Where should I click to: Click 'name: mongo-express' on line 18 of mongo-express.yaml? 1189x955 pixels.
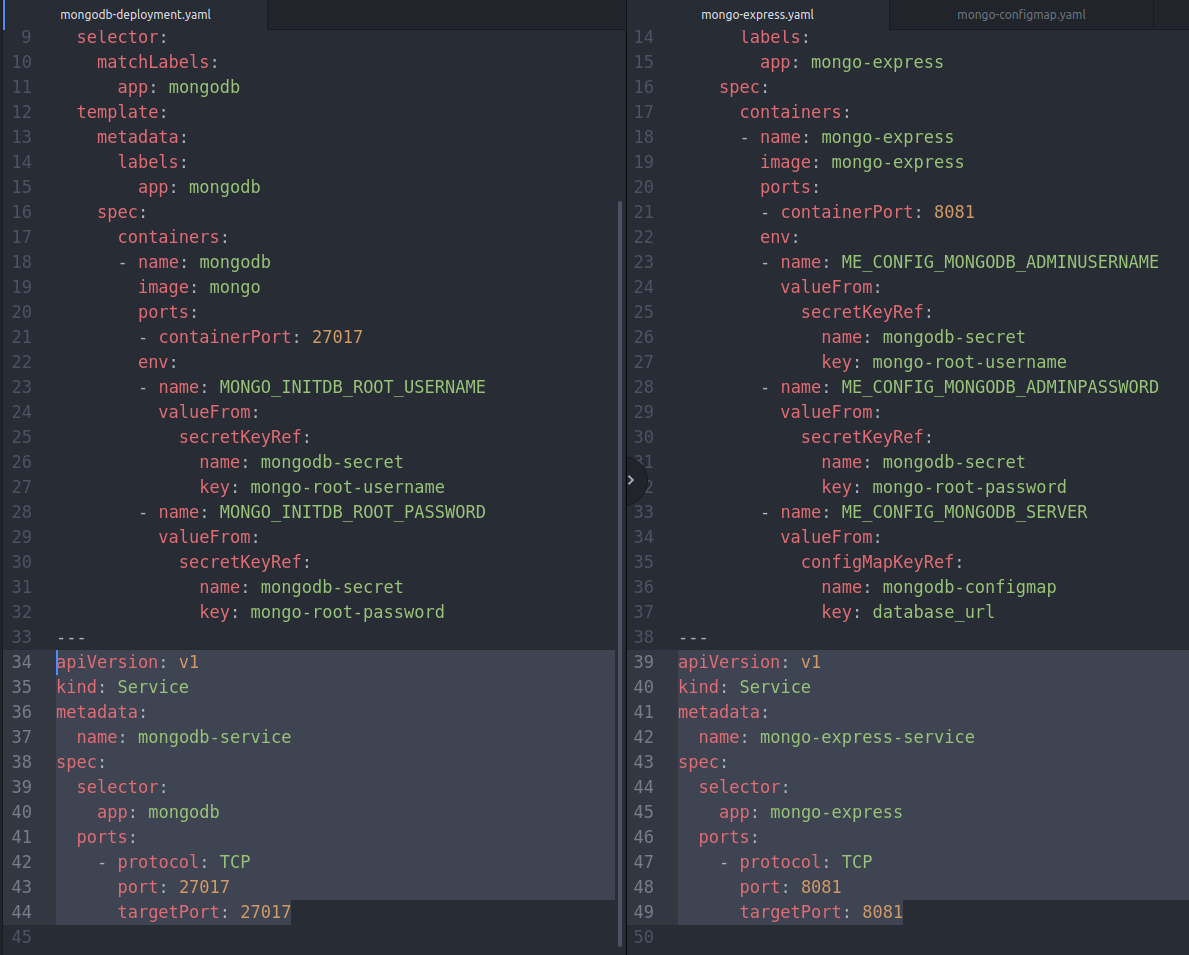[x=857, y=137]
